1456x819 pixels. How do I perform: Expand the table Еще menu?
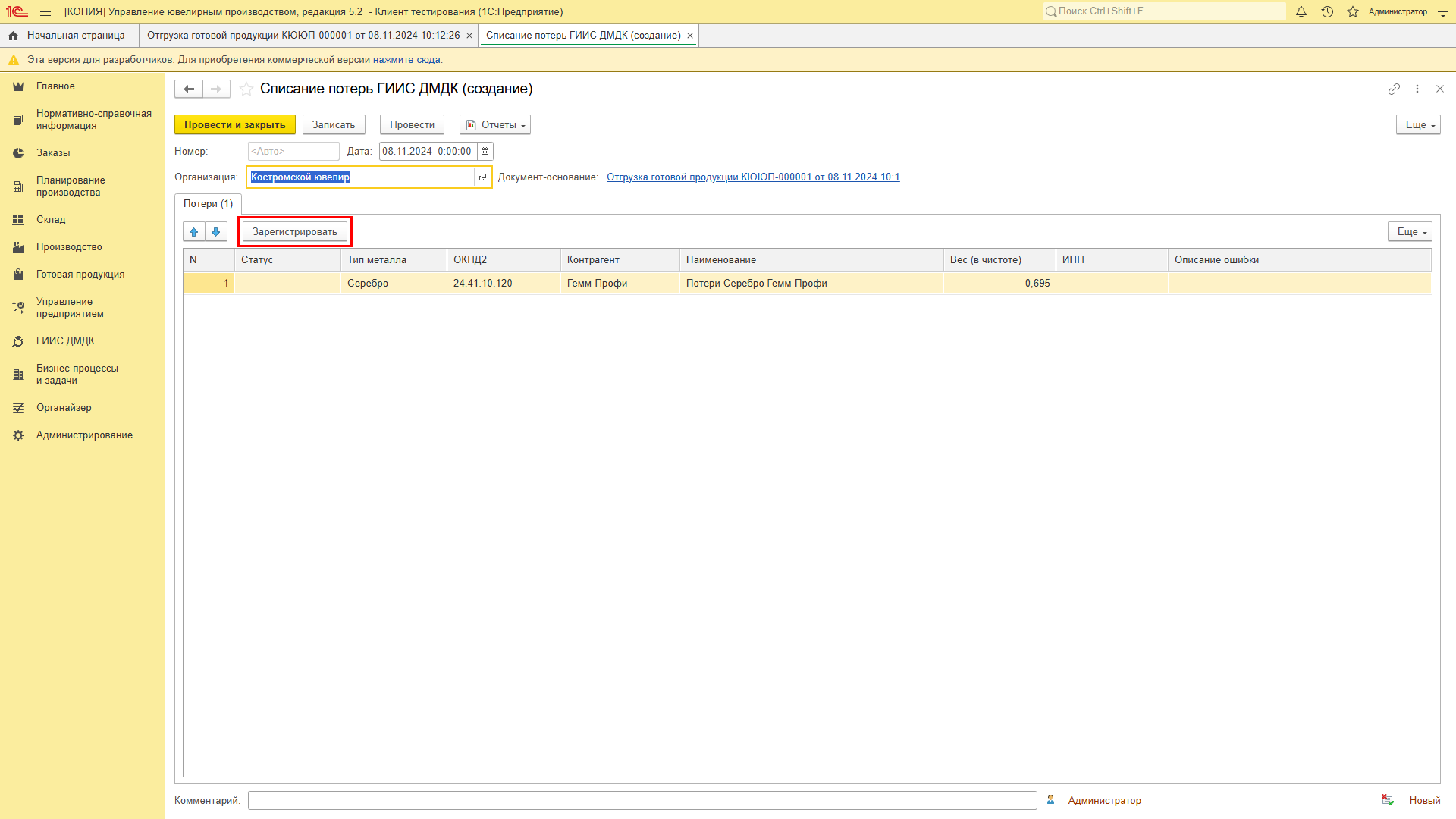(x=1410, y=232)
